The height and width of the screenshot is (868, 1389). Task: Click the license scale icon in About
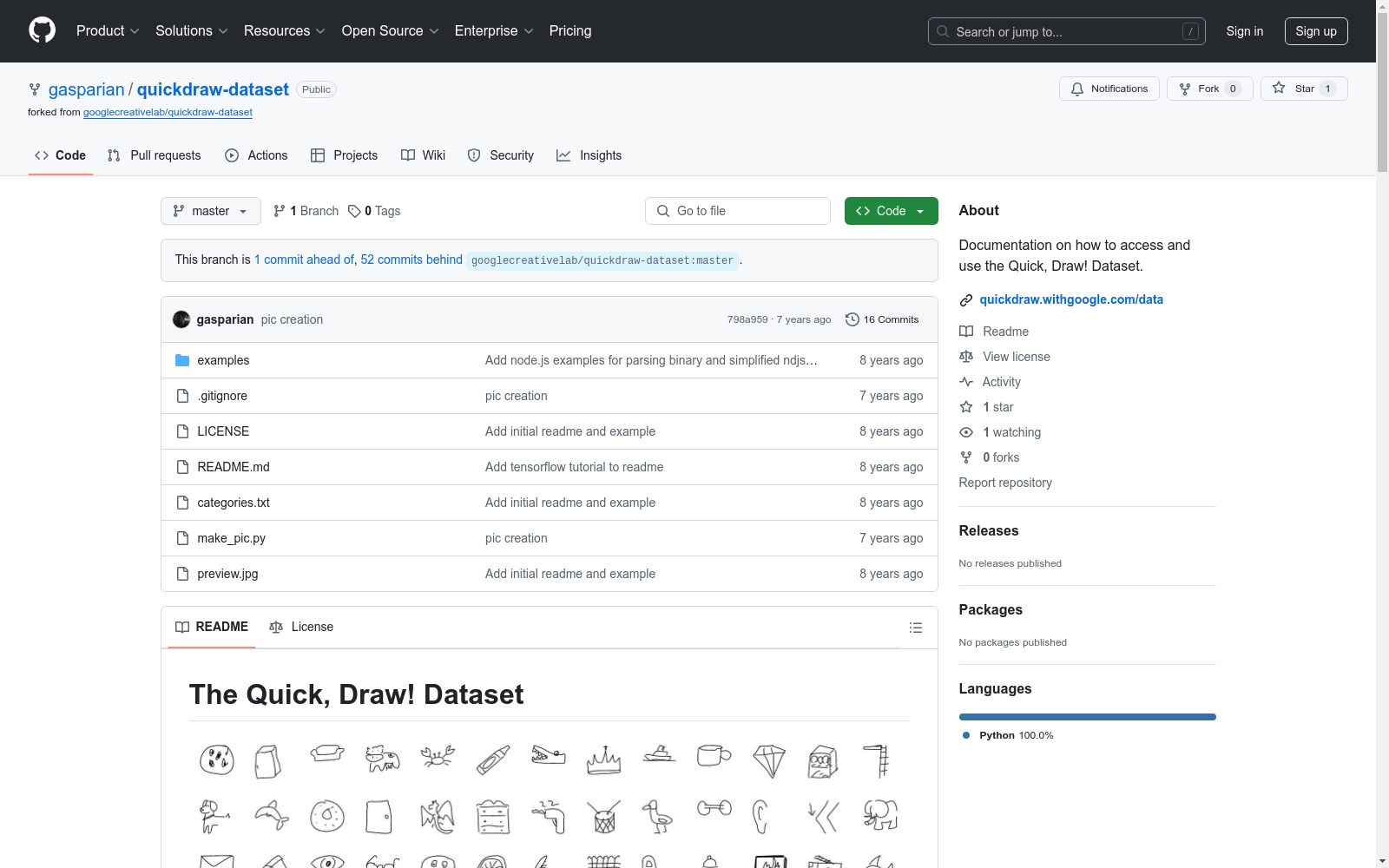(x=966, y=357)
